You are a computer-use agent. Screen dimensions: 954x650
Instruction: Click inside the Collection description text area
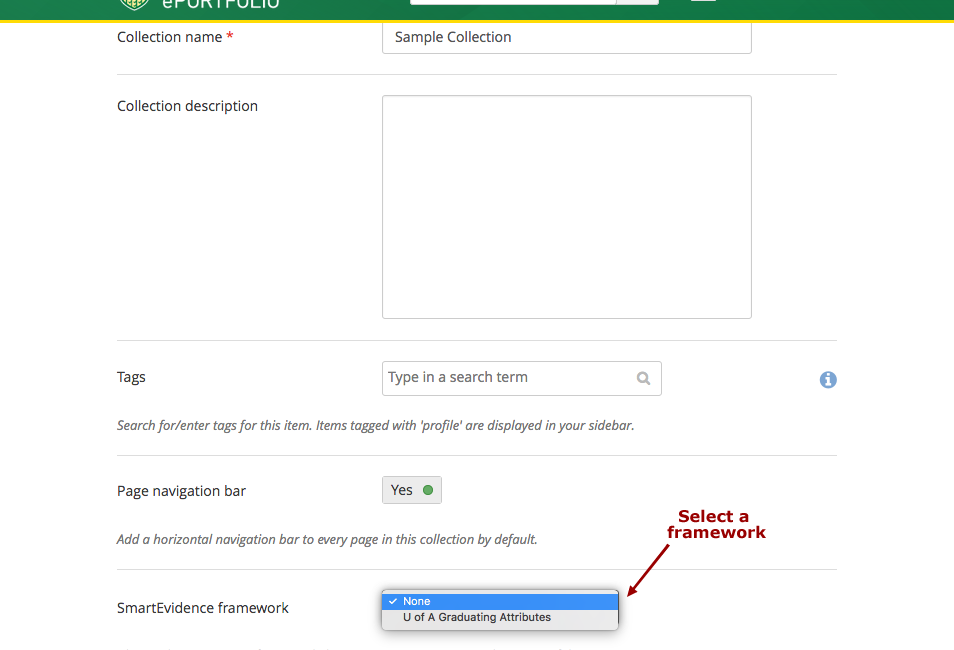pos(566,207)
